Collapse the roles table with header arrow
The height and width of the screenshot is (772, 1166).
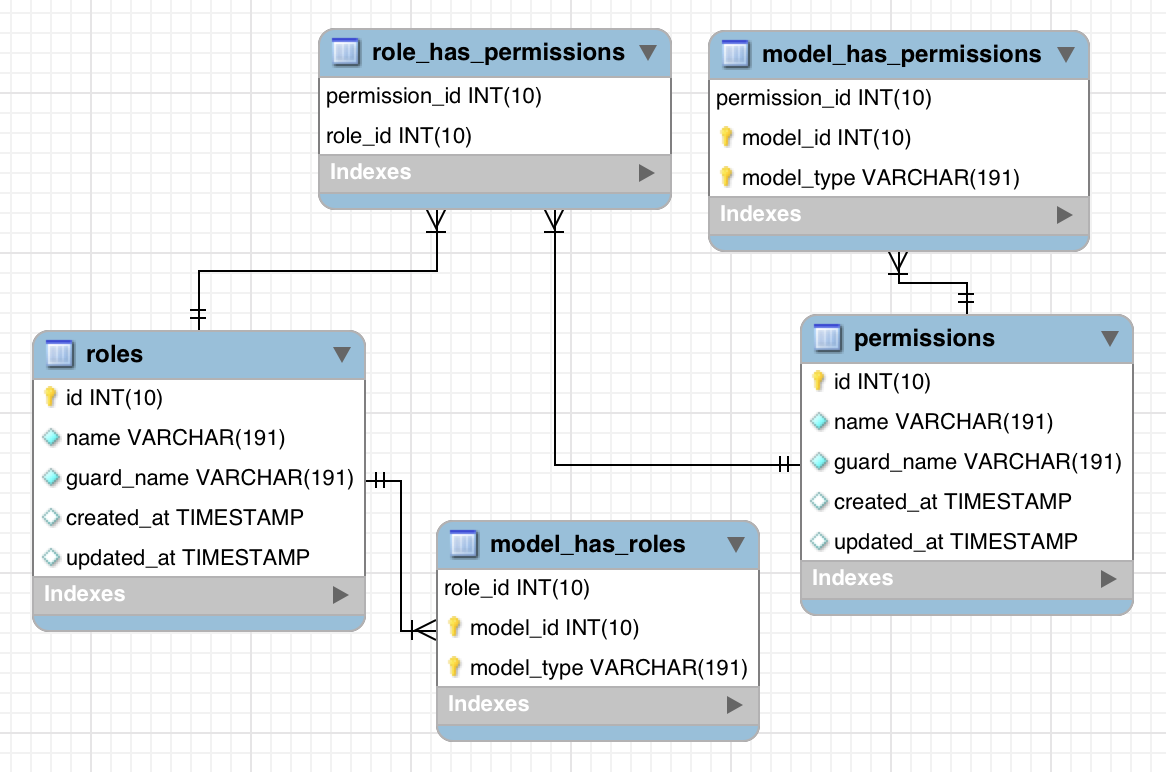coord(341,354)
